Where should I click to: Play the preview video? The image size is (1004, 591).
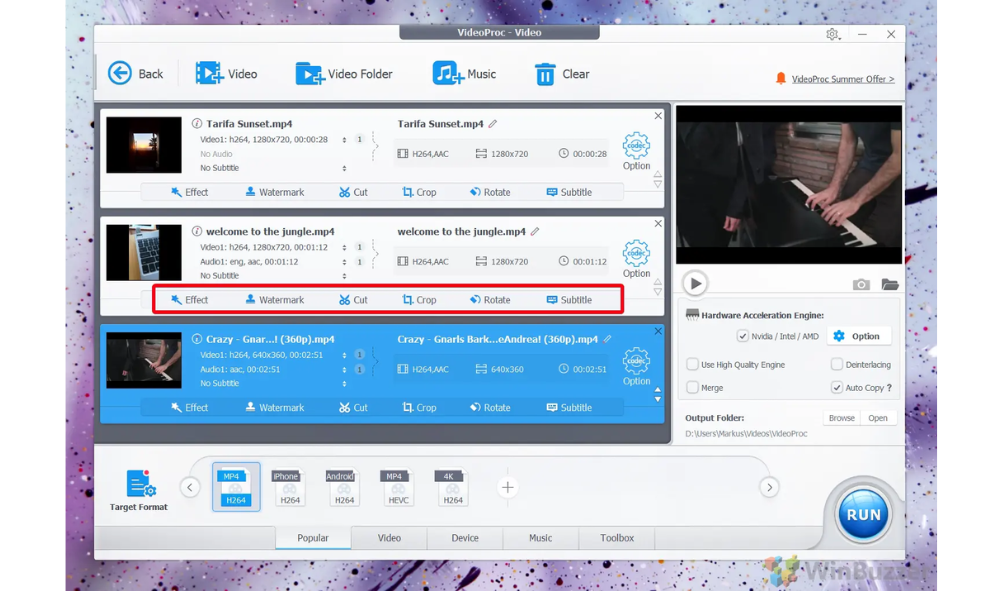[x=695, y=284]
